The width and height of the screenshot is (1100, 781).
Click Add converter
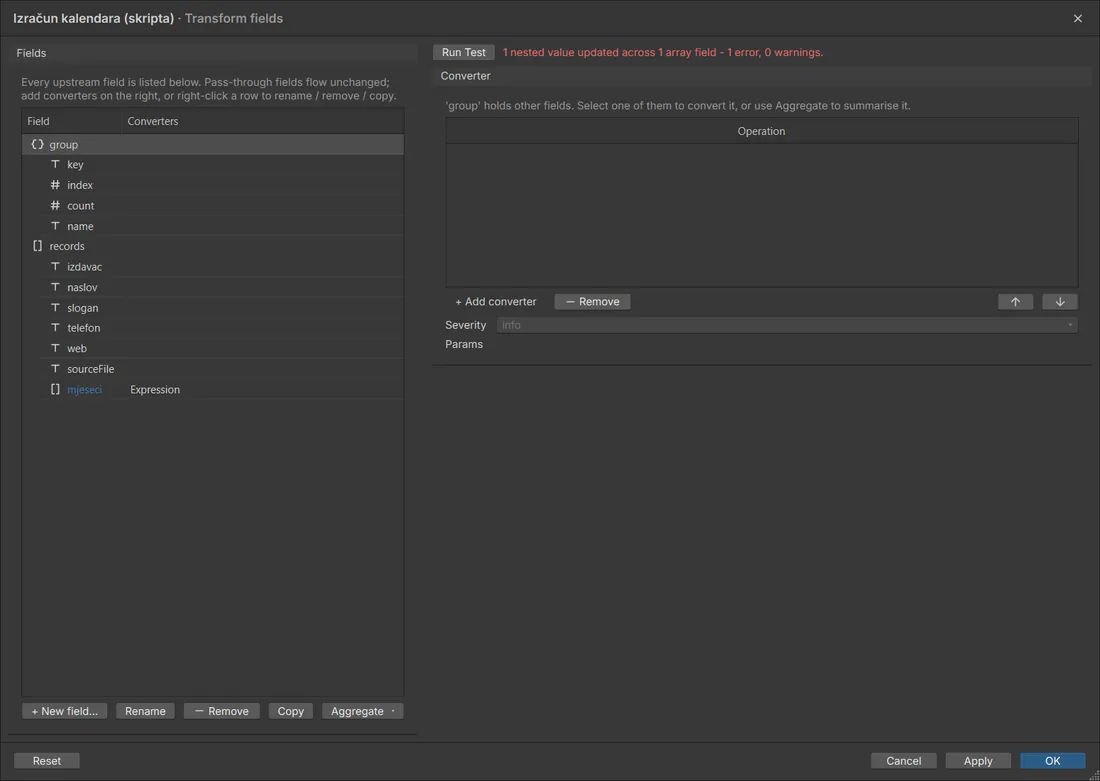point(496,302)
